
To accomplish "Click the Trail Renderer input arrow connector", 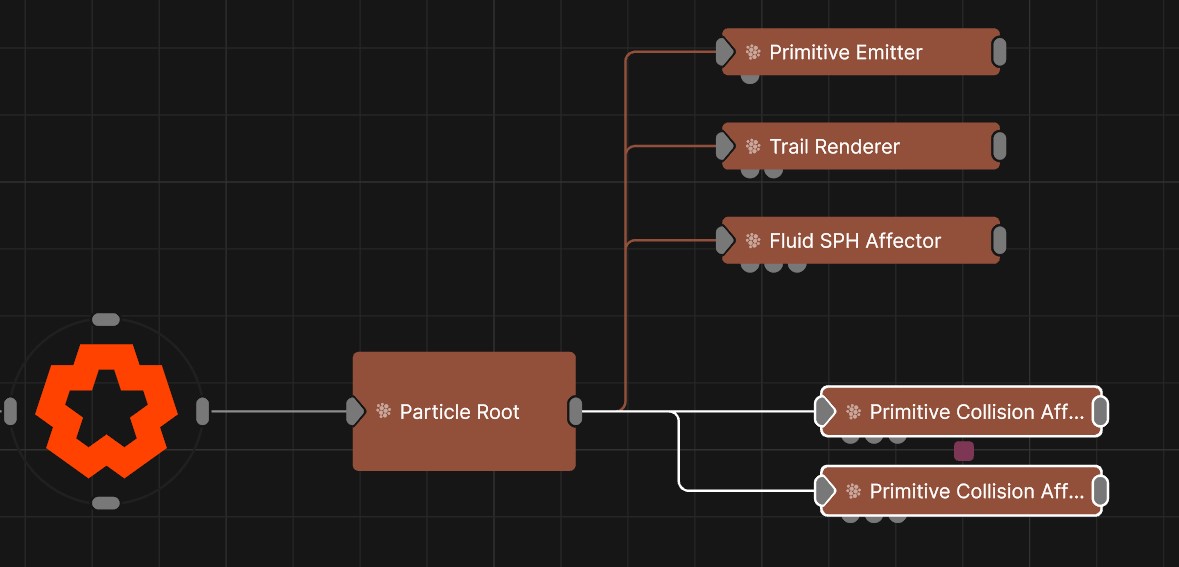I will (726, 147).
